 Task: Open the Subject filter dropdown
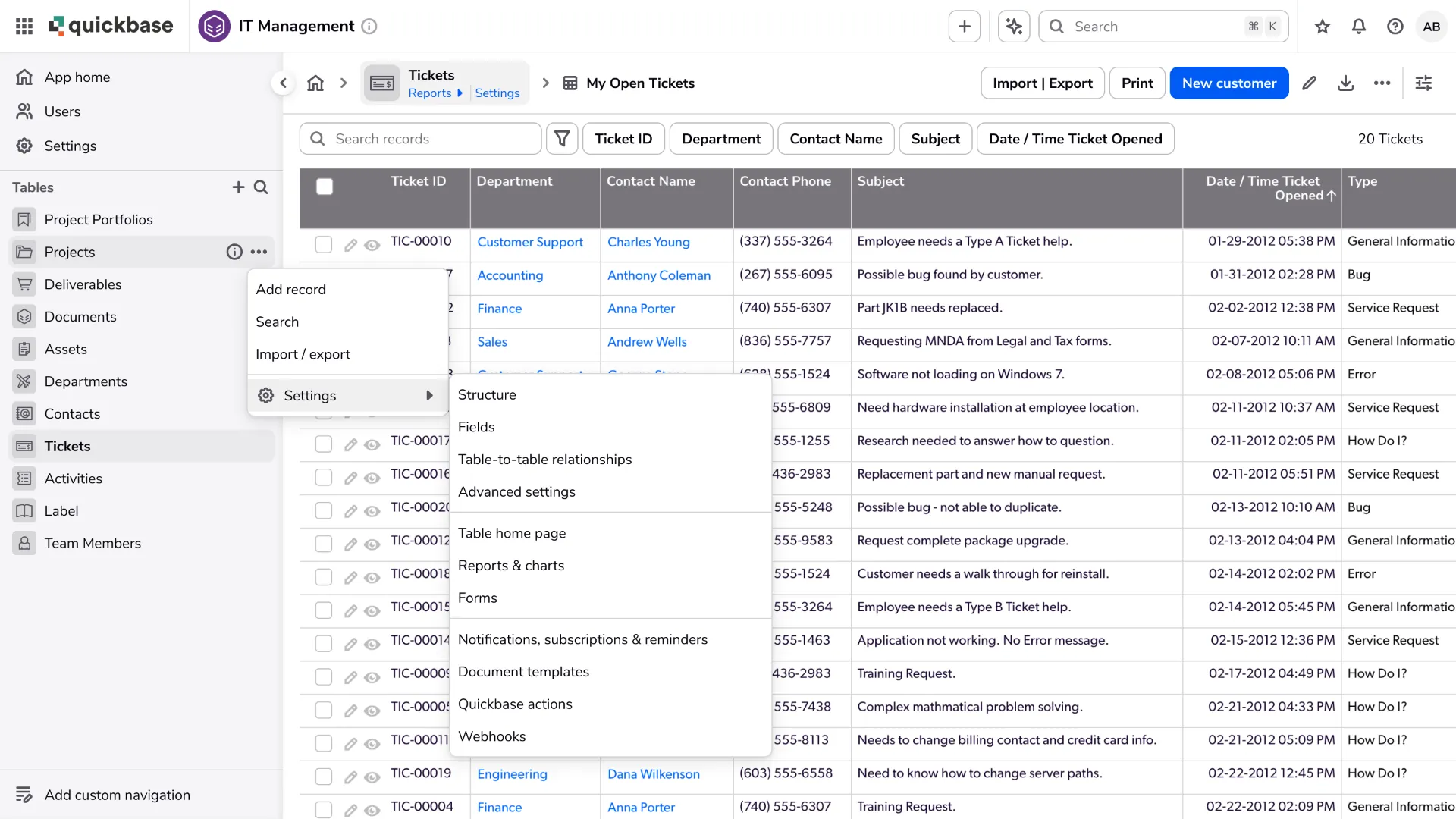click(x=935, y=139)
